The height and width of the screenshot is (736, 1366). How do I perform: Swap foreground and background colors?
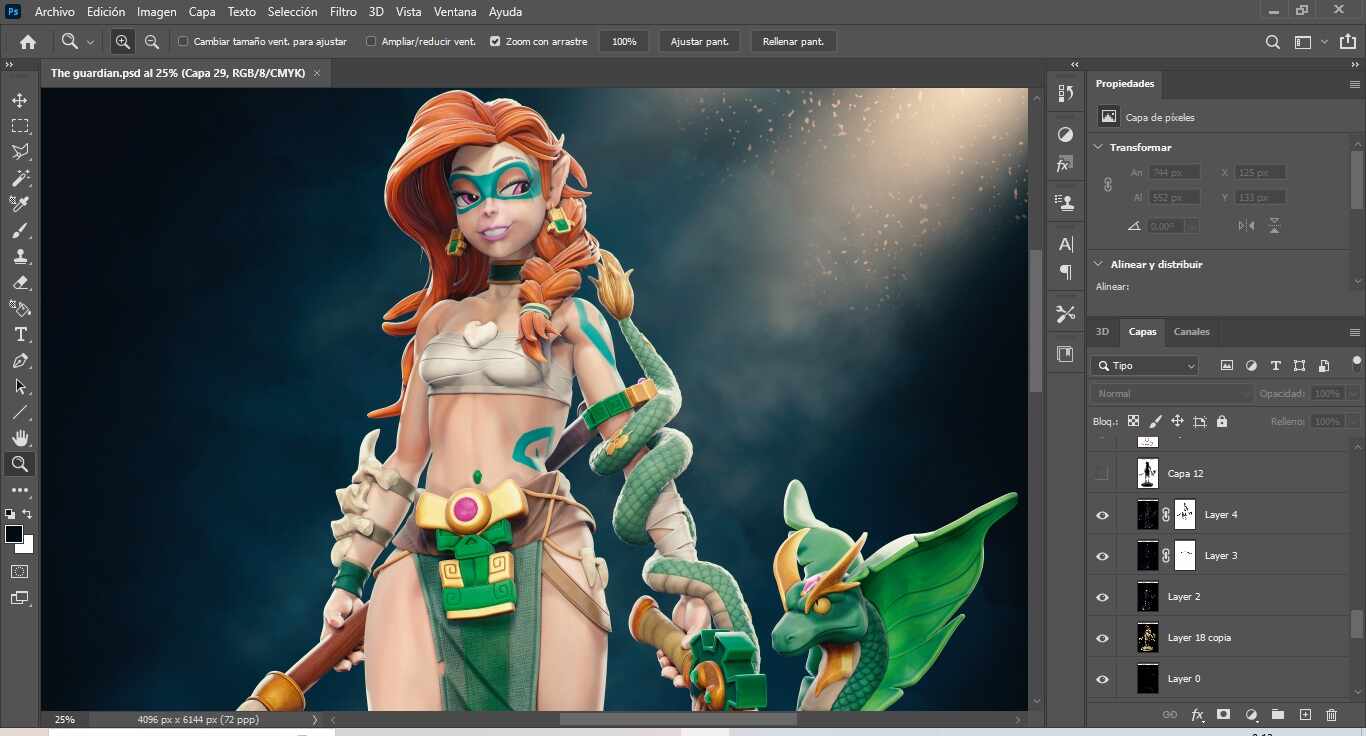click(x=27, y=514)
